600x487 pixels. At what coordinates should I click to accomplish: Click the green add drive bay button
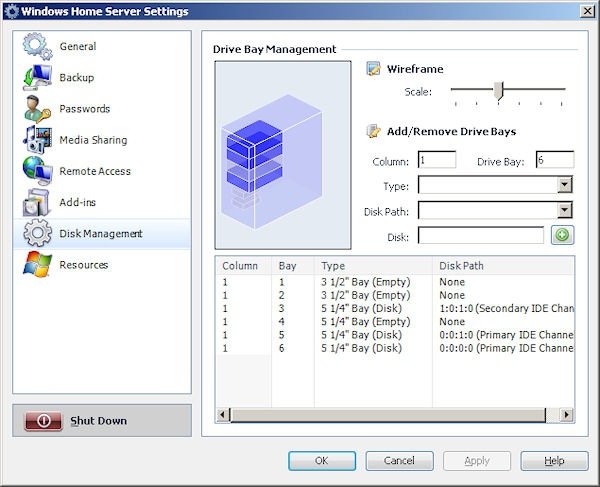[562, 235]
